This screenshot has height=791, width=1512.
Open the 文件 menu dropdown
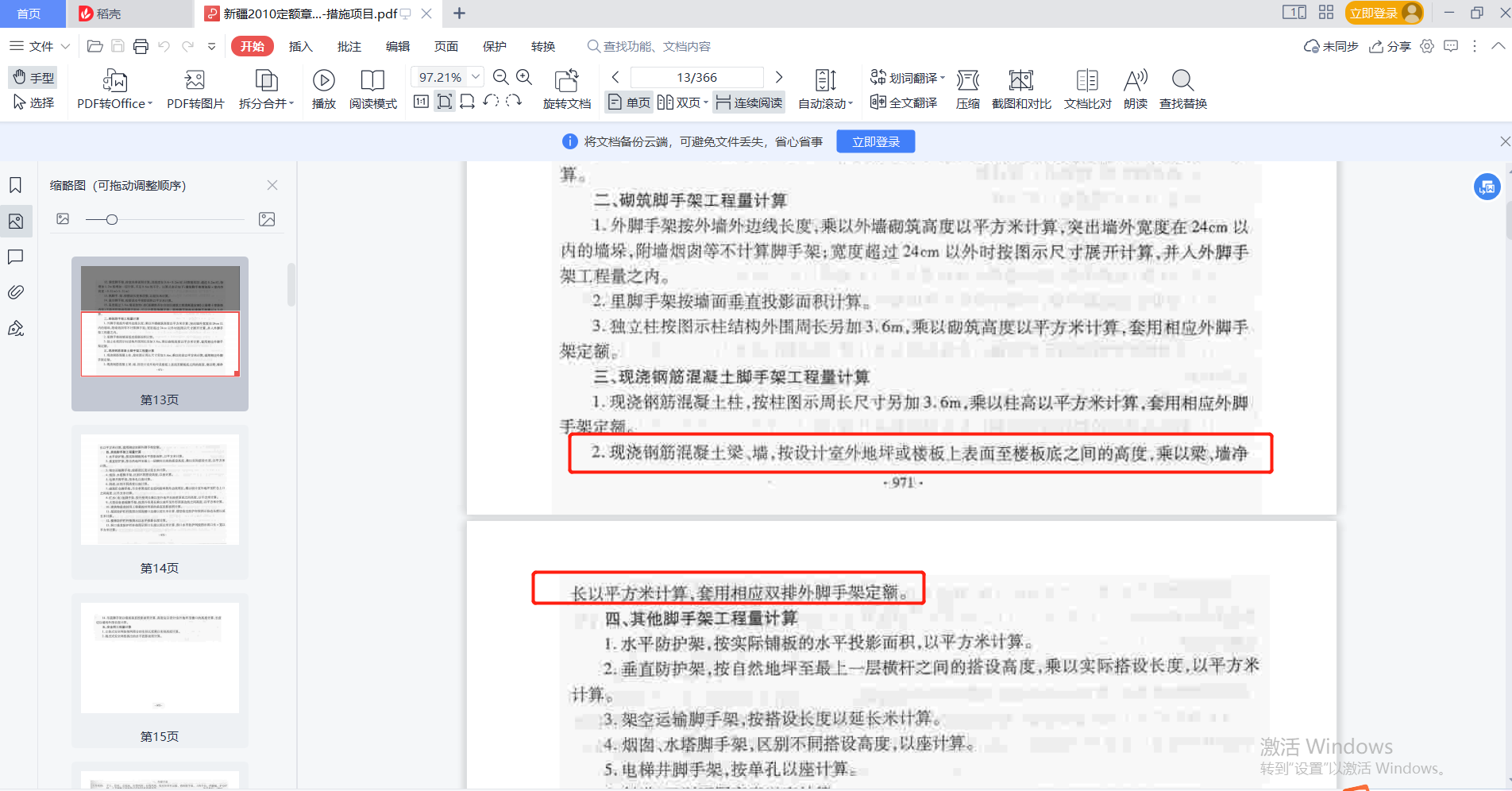point(40,46)
